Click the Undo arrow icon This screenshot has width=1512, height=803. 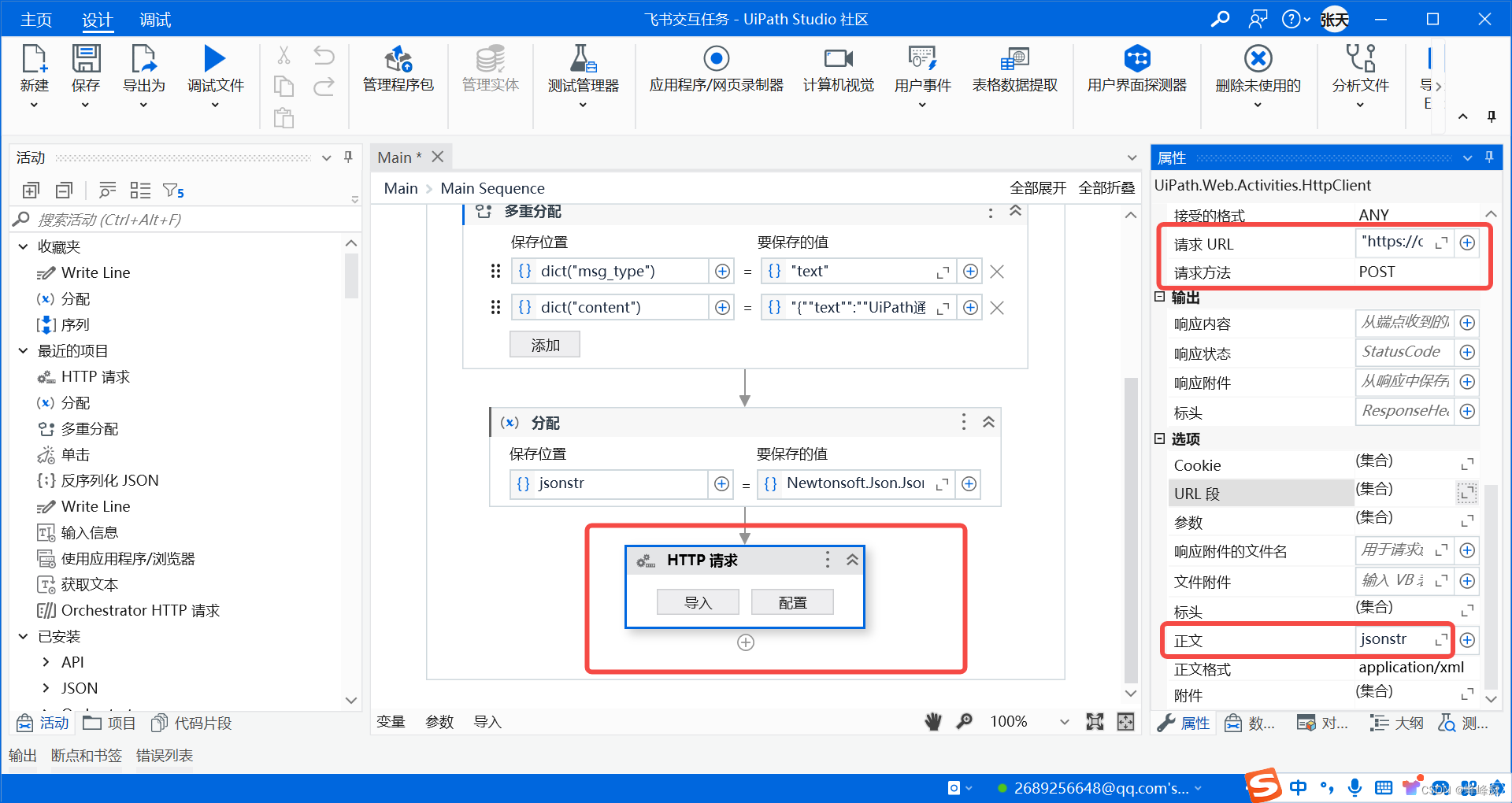[x=324, y=55]
